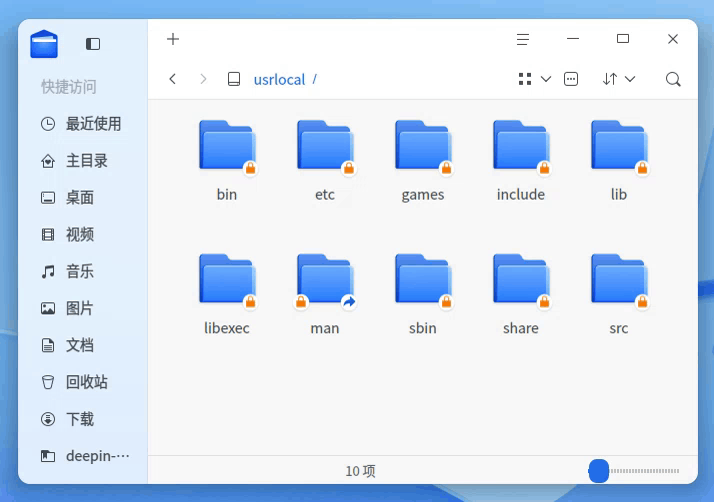This screenshot has height=502, width=714.
Task: Select the bin folder icon
Action: pyautogui.click(x=227, y=147)
